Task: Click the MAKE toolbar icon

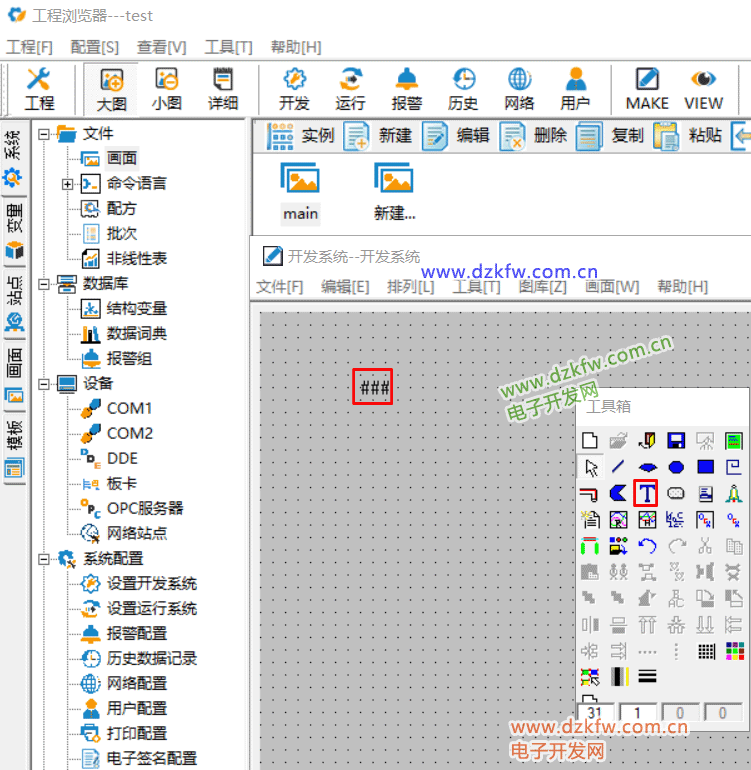Action: point(647,89)
